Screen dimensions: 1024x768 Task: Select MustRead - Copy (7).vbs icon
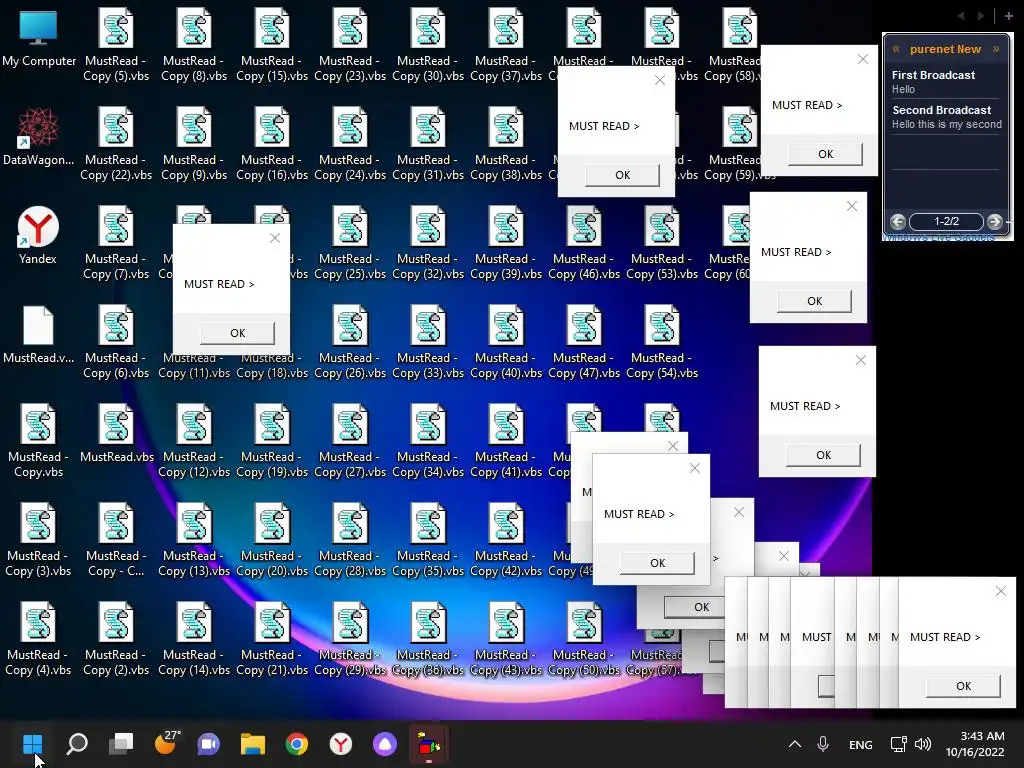pos(116,244)
